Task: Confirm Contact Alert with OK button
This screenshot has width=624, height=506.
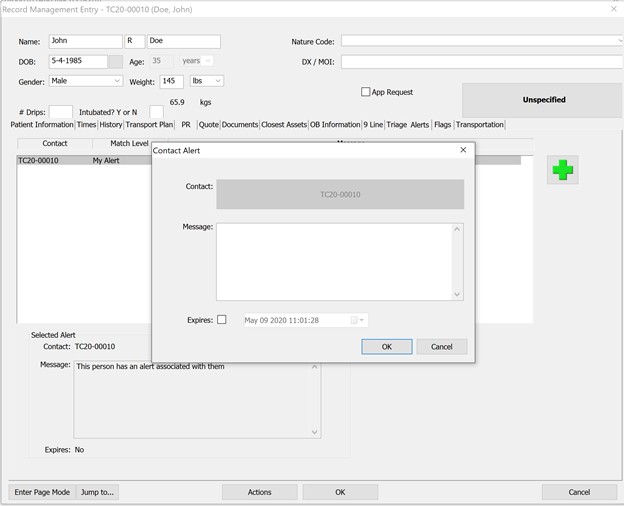Action: coord(386,347)
